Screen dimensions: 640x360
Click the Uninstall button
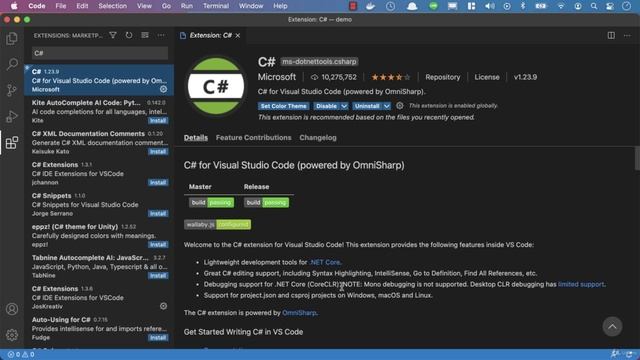[x=367, y=106]
